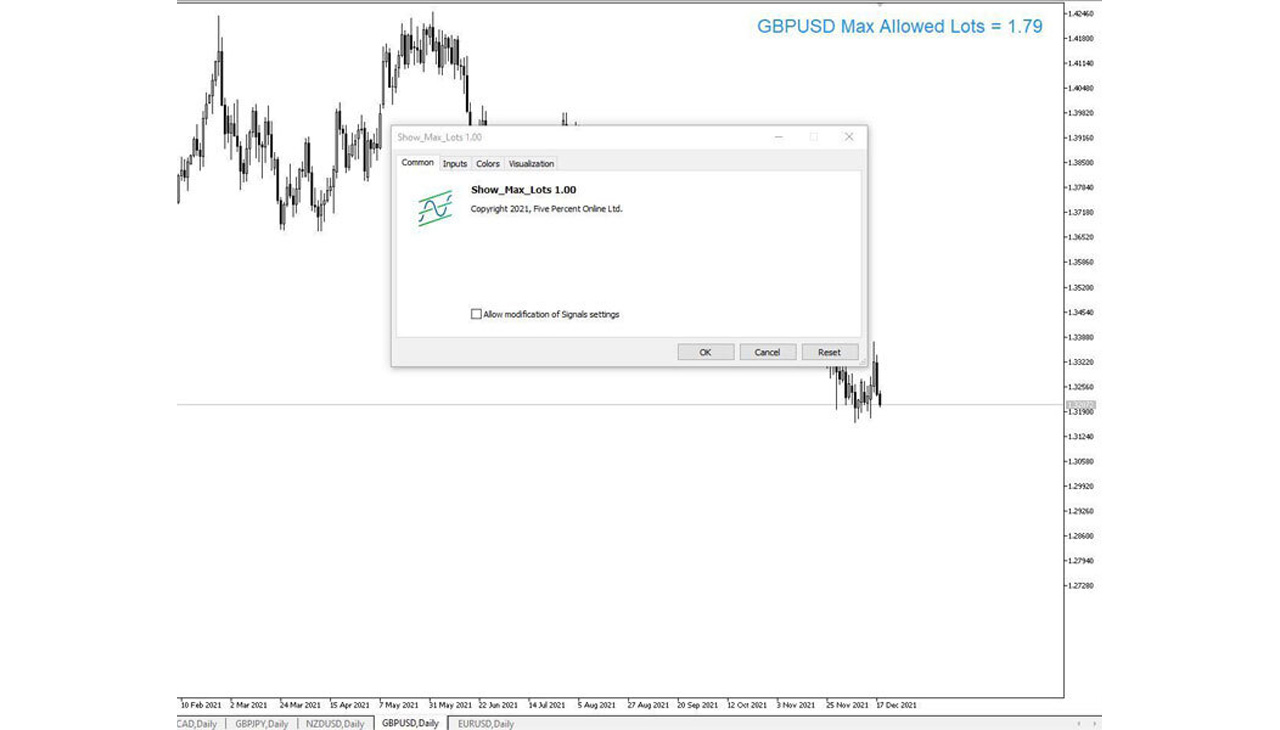Go to the Visualization tab
The height and width of the screenshot is (730, 1280).
click(x=531, y=164)
